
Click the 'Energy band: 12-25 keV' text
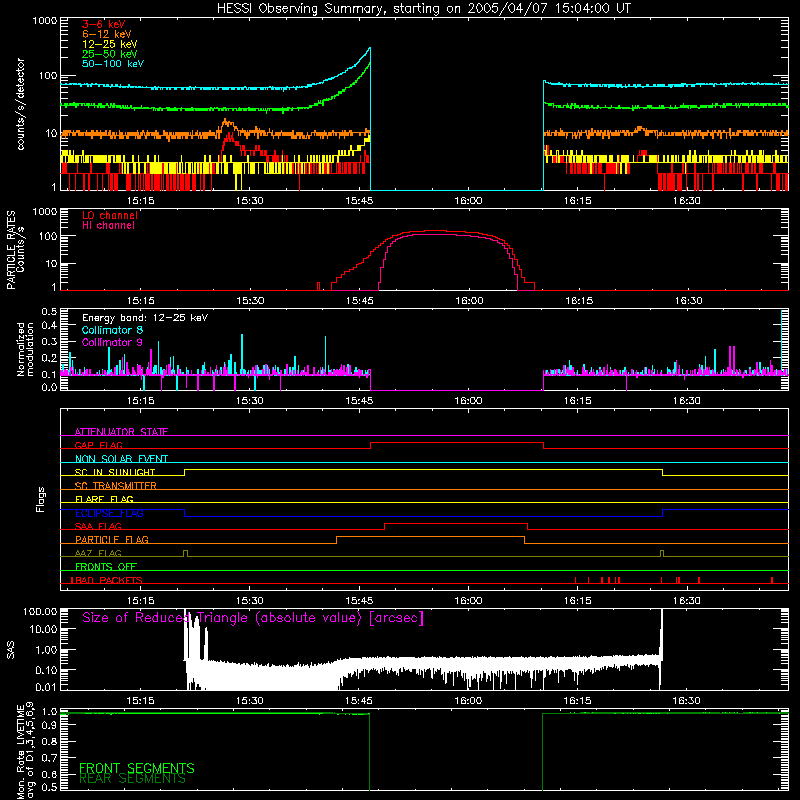(x=145, y=318)
